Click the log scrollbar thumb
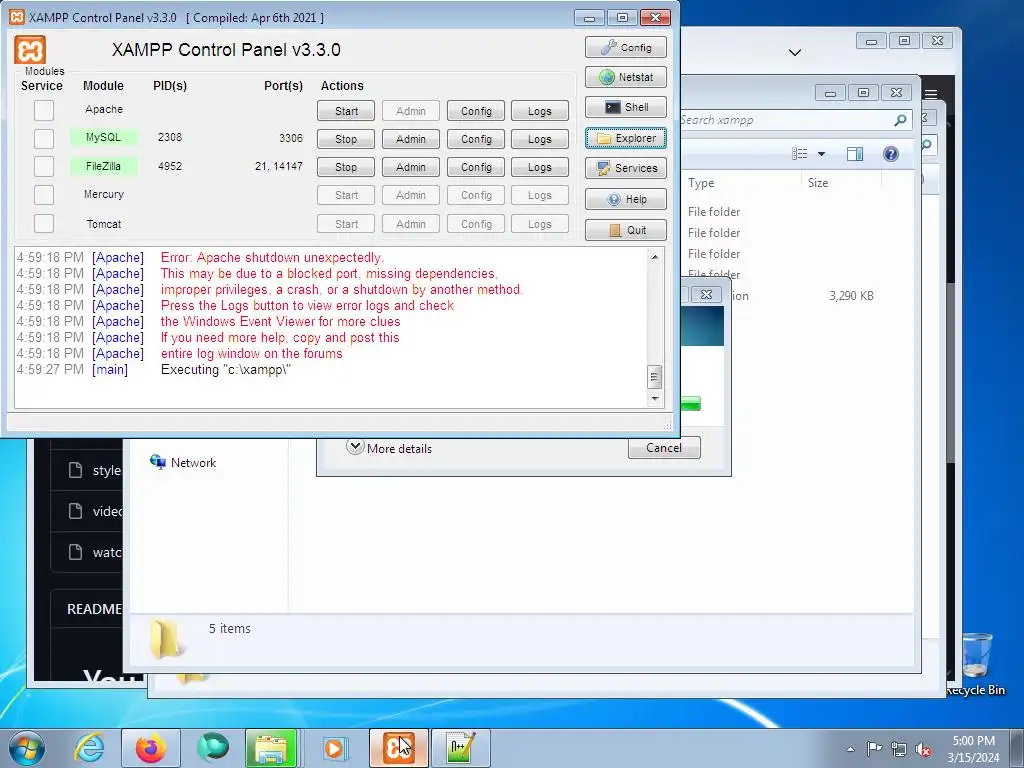 click(654, 377)
